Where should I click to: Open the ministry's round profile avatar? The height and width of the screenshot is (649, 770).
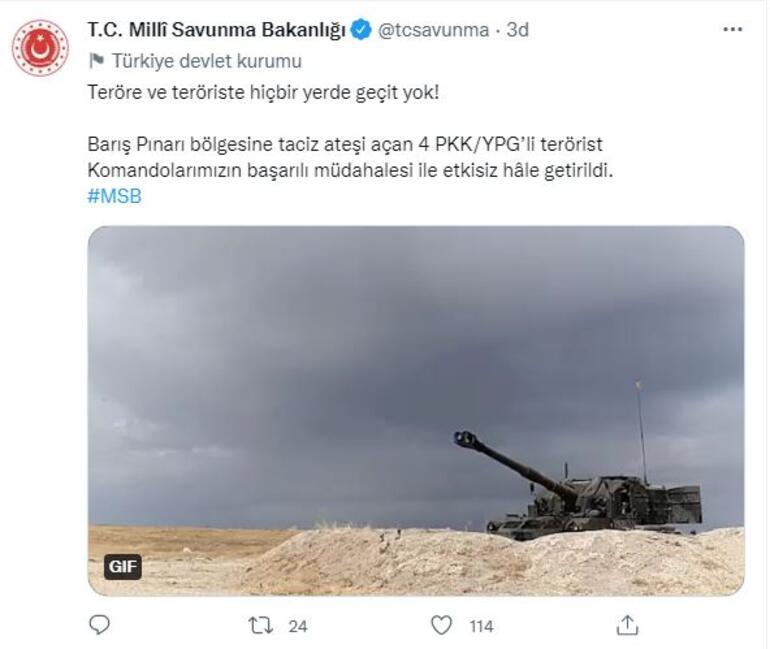click(40, 47)
